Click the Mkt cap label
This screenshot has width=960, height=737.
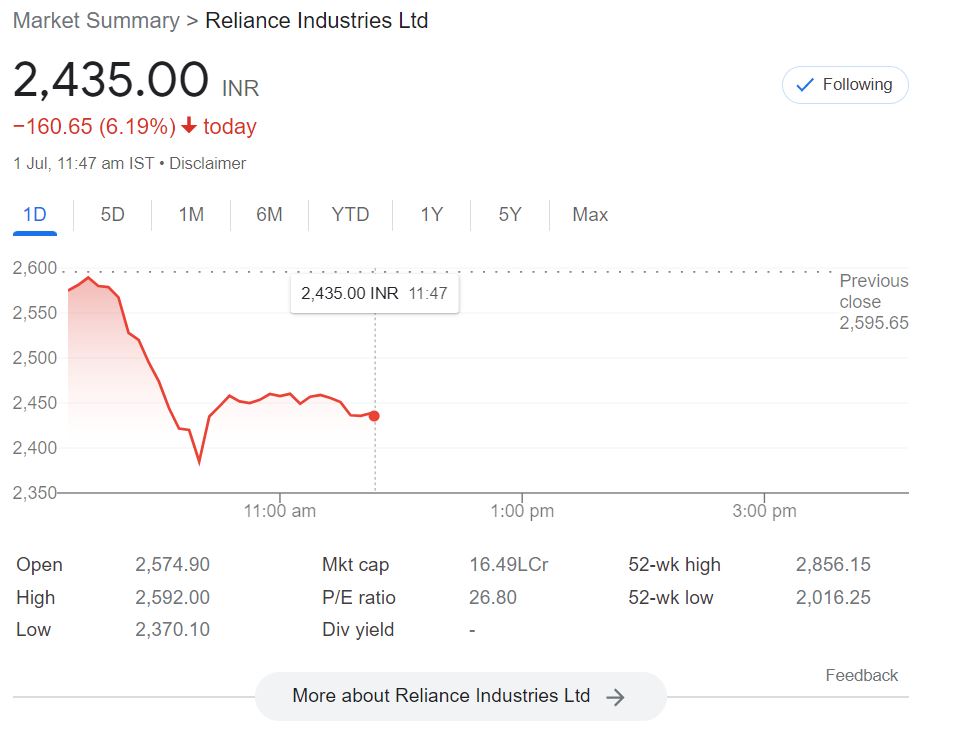[356, 565]
